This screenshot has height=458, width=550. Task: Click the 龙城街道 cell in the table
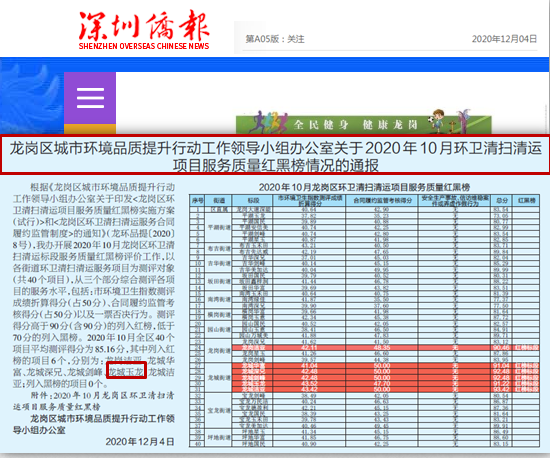(x=219, y=377)
